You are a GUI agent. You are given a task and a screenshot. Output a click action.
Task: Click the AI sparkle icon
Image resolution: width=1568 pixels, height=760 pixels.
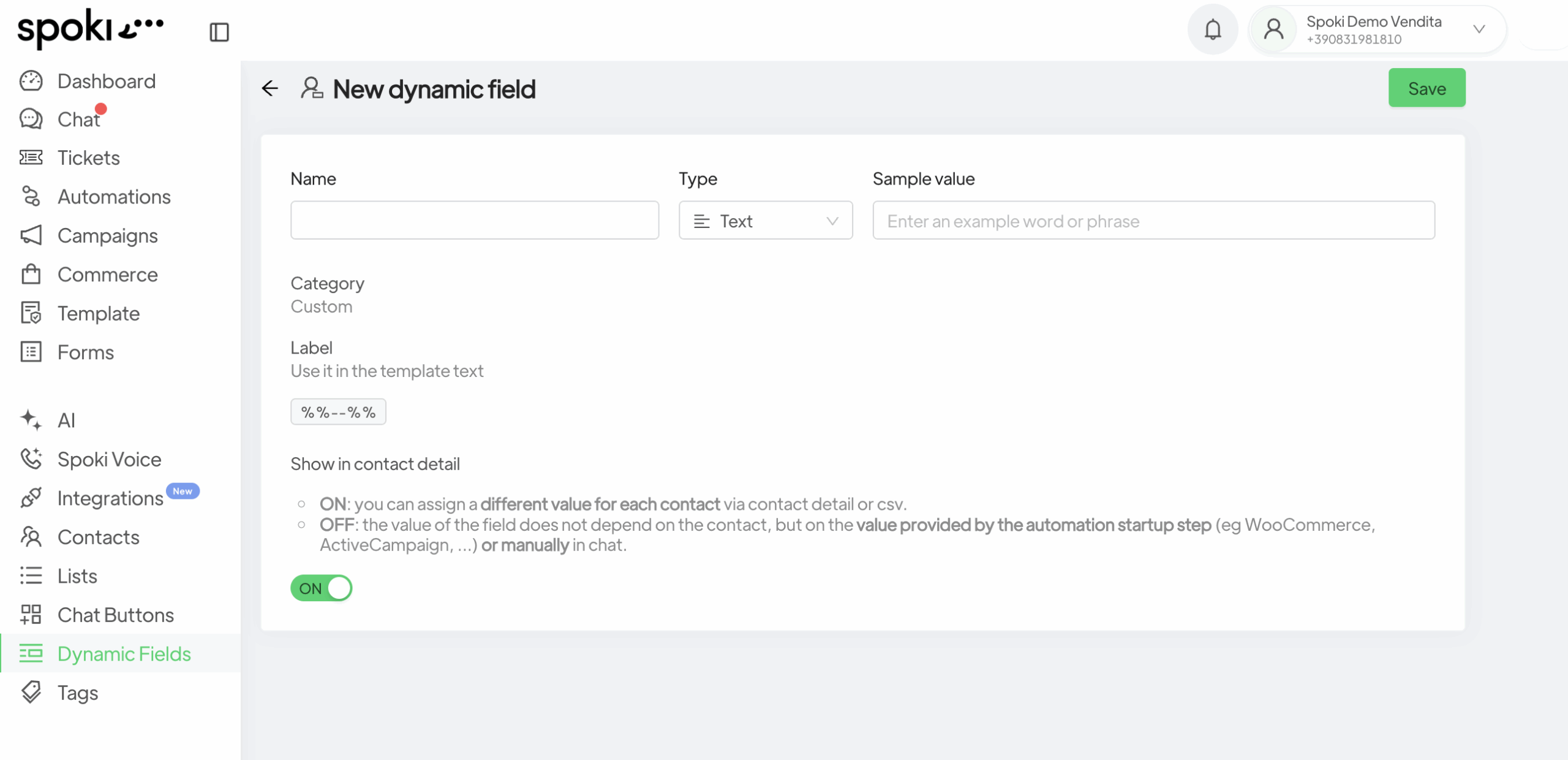point(31,420)
